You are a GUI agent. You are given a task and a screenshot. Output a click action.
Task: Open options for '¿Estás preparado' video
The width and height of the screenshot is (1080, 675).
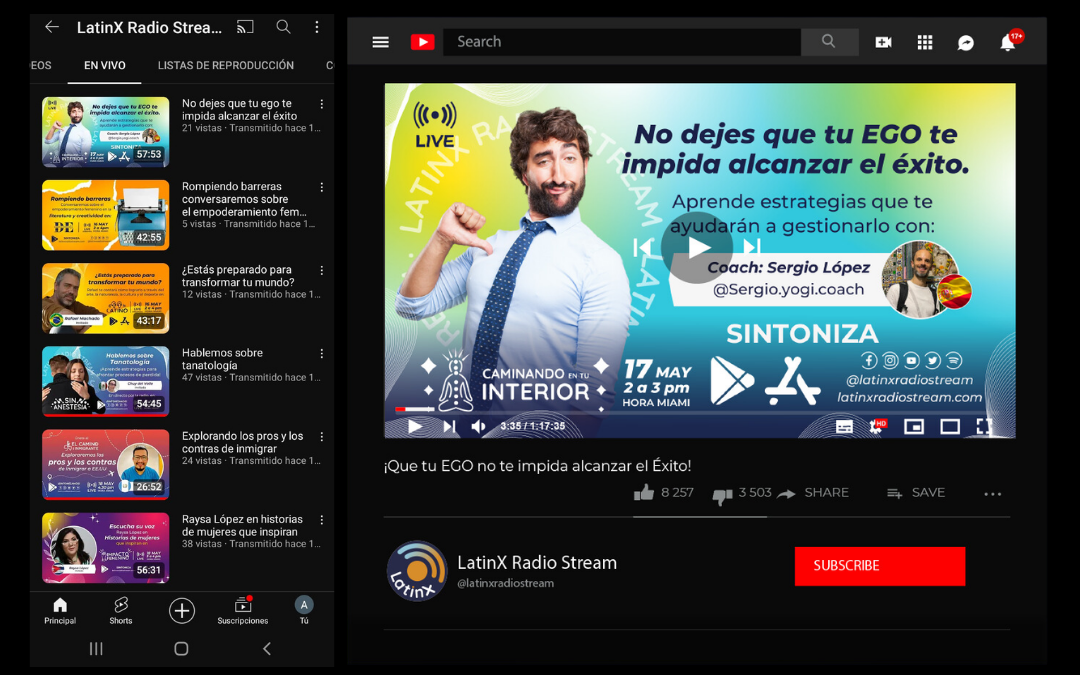(x=322, y=271)
